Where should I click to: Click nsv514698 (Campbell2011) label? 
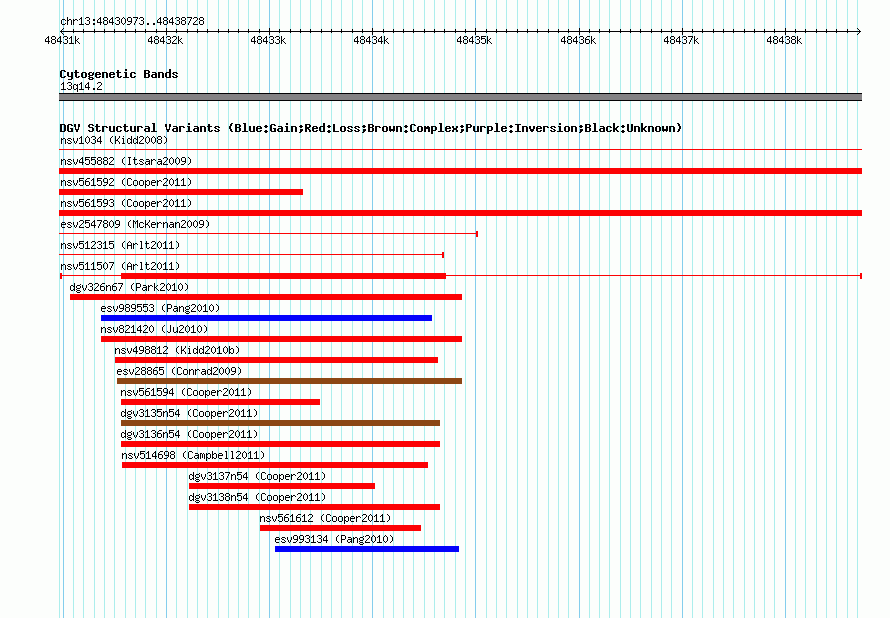tap(193, 455)
